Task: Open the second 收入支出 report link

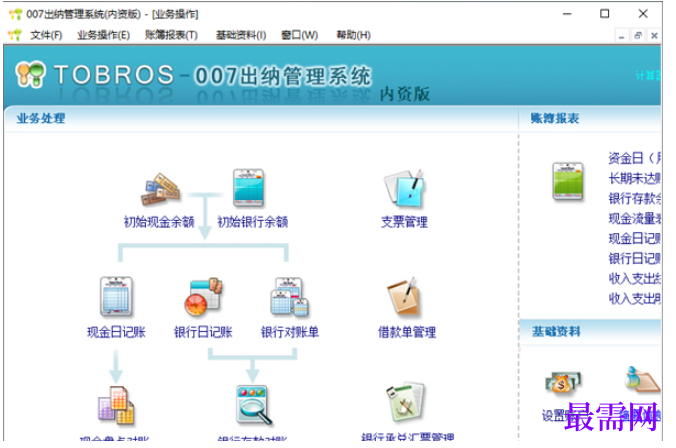Action: click(x=634, y=298)
